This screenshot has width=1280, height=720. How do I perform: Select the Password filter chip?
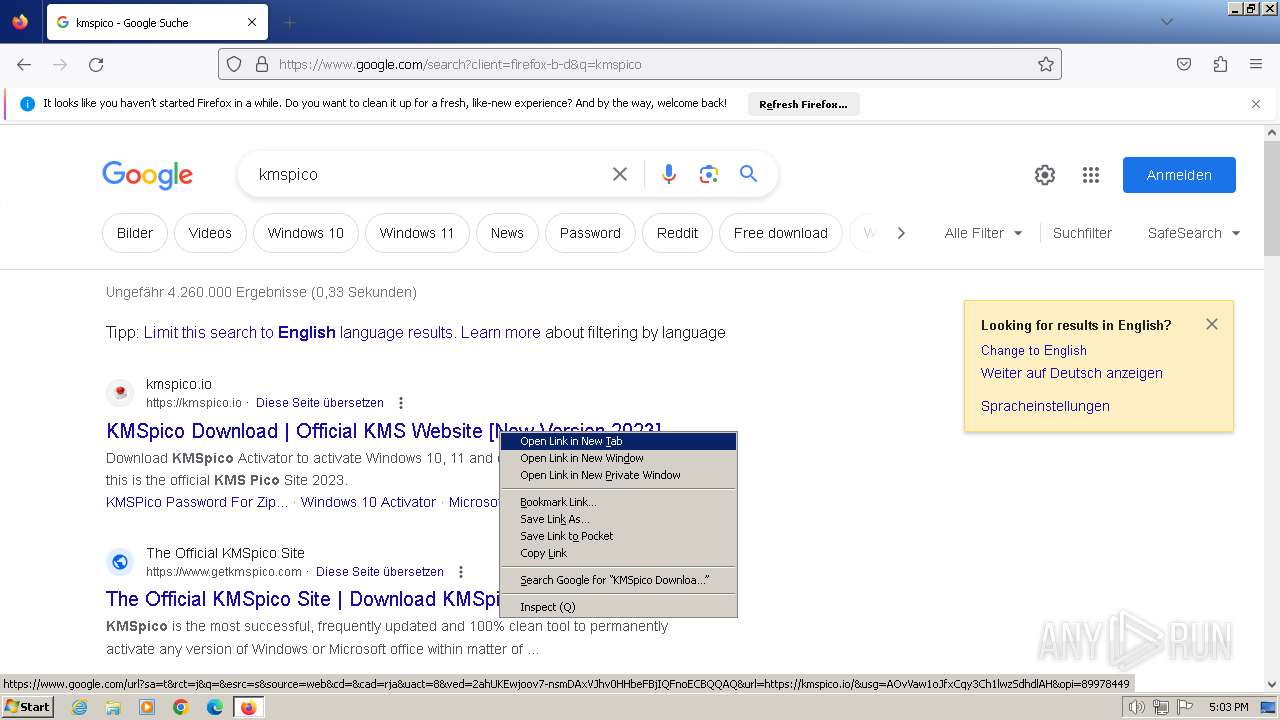pyautogui.click(x=590, y=233)
